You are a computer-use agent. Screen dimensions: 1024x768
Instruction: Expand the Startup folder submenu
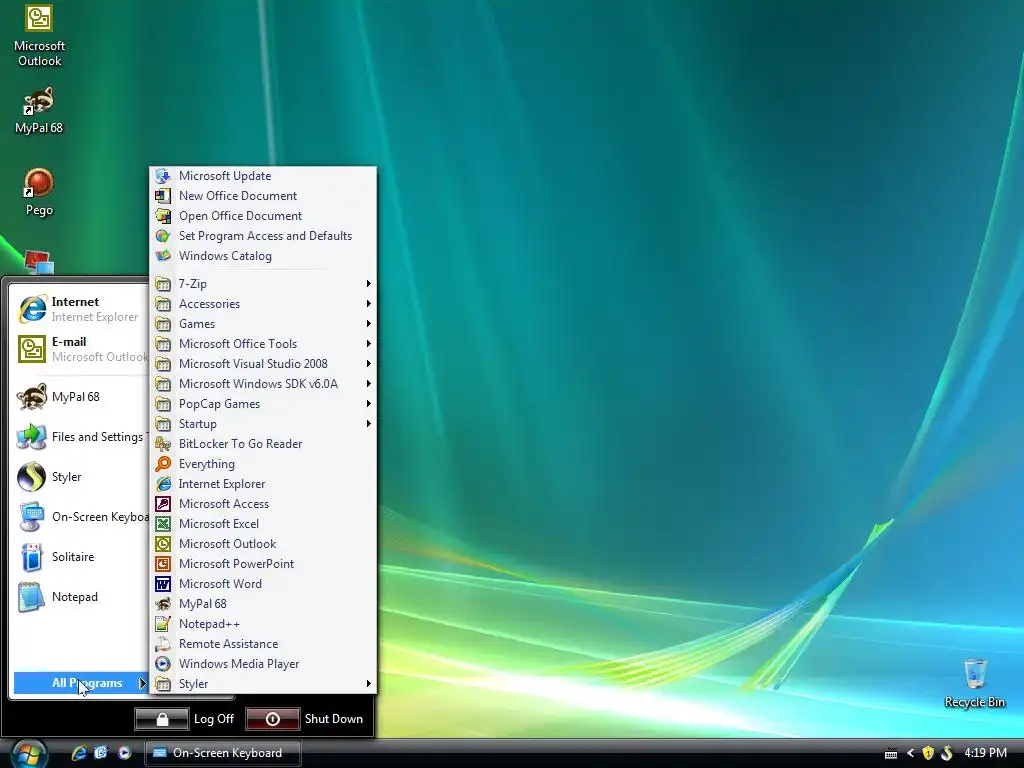point(263,424)
